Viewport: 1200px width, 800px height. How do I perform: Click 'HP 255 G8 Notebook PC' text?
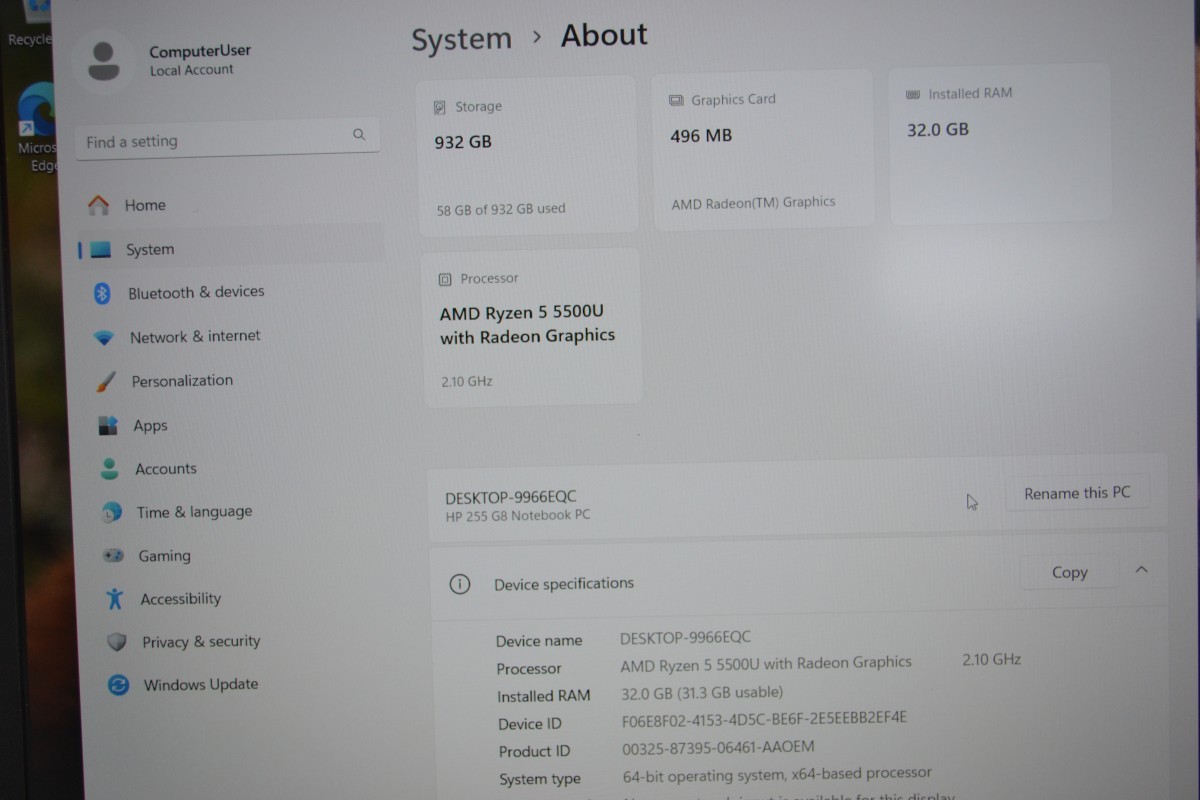pyautogui.click(x=517, y=515)
